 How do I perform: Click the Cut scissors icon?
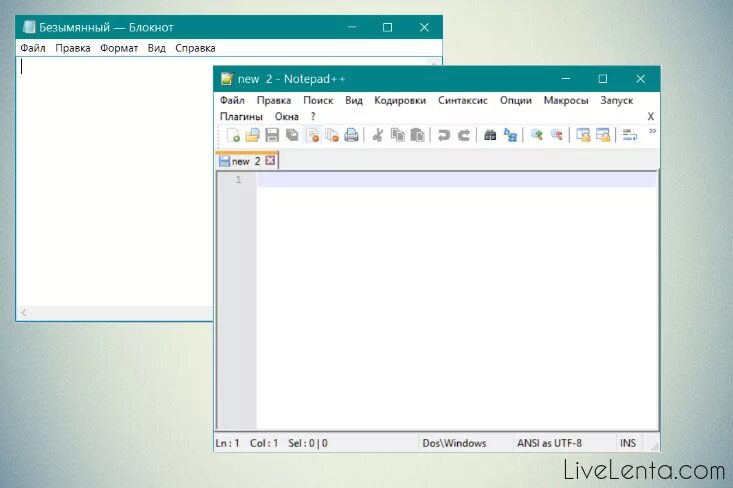378,135
